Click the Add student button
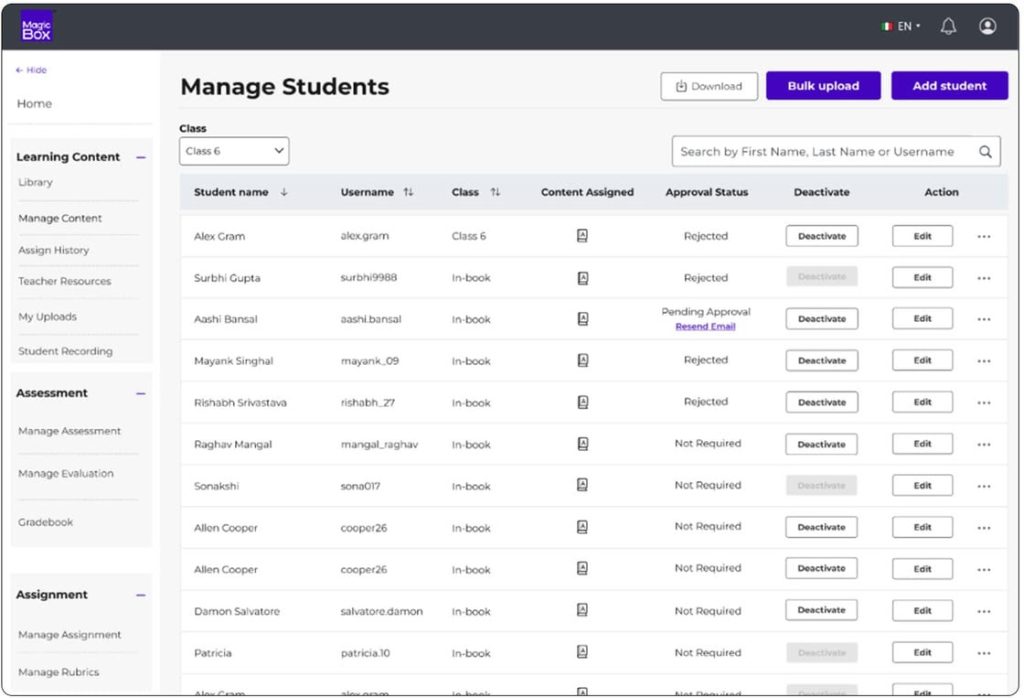 tap(949, 86)
